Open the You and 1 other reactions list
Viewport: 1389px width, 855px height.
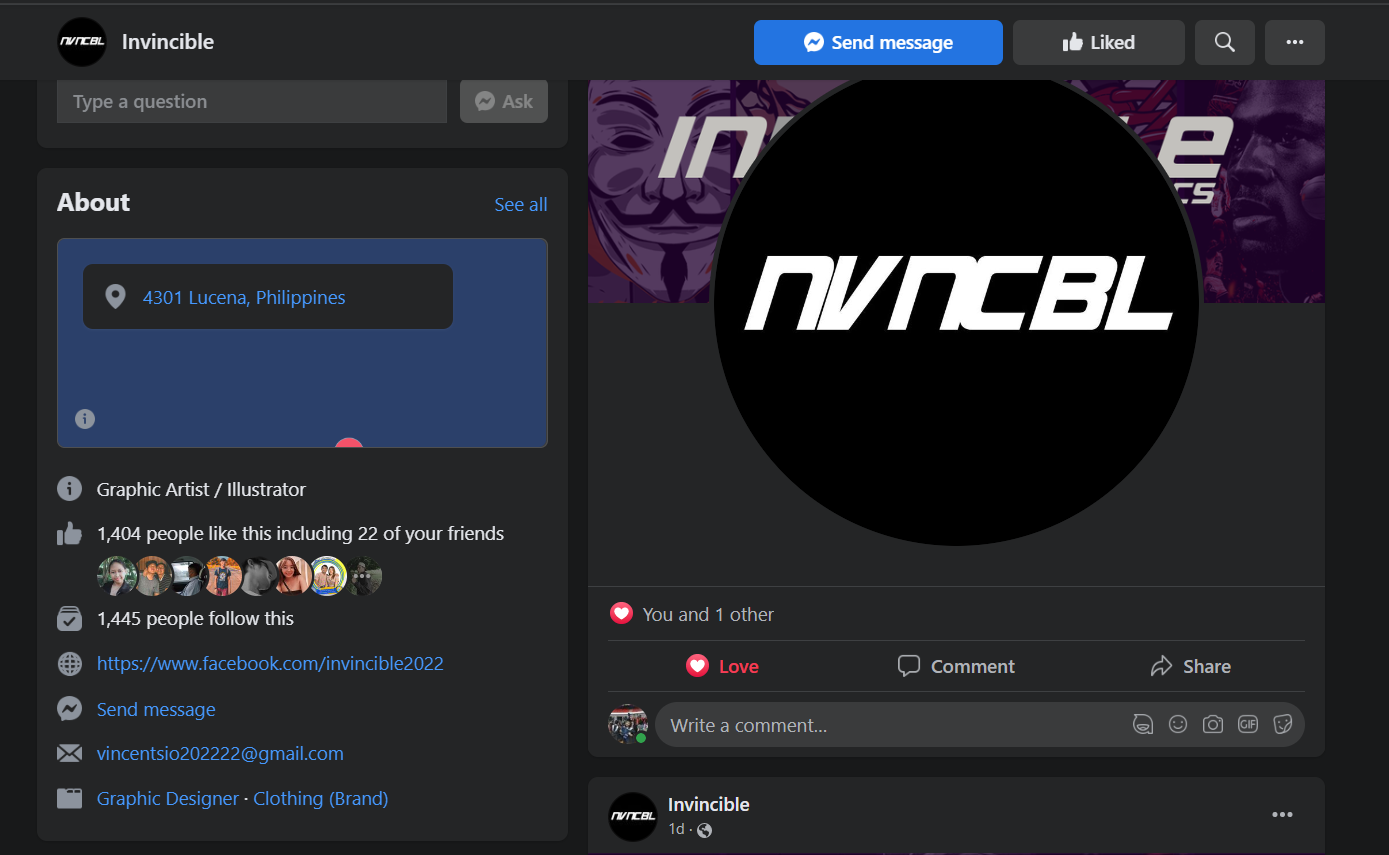[708, 614]
